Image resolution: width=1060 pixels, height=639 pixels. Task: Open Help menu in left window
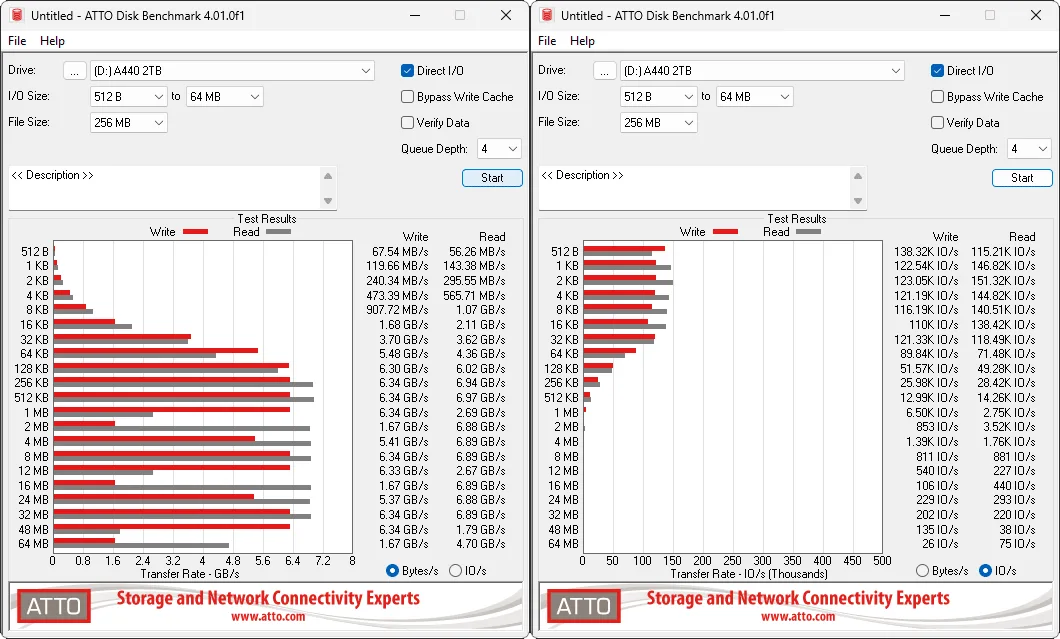(52, 41)
